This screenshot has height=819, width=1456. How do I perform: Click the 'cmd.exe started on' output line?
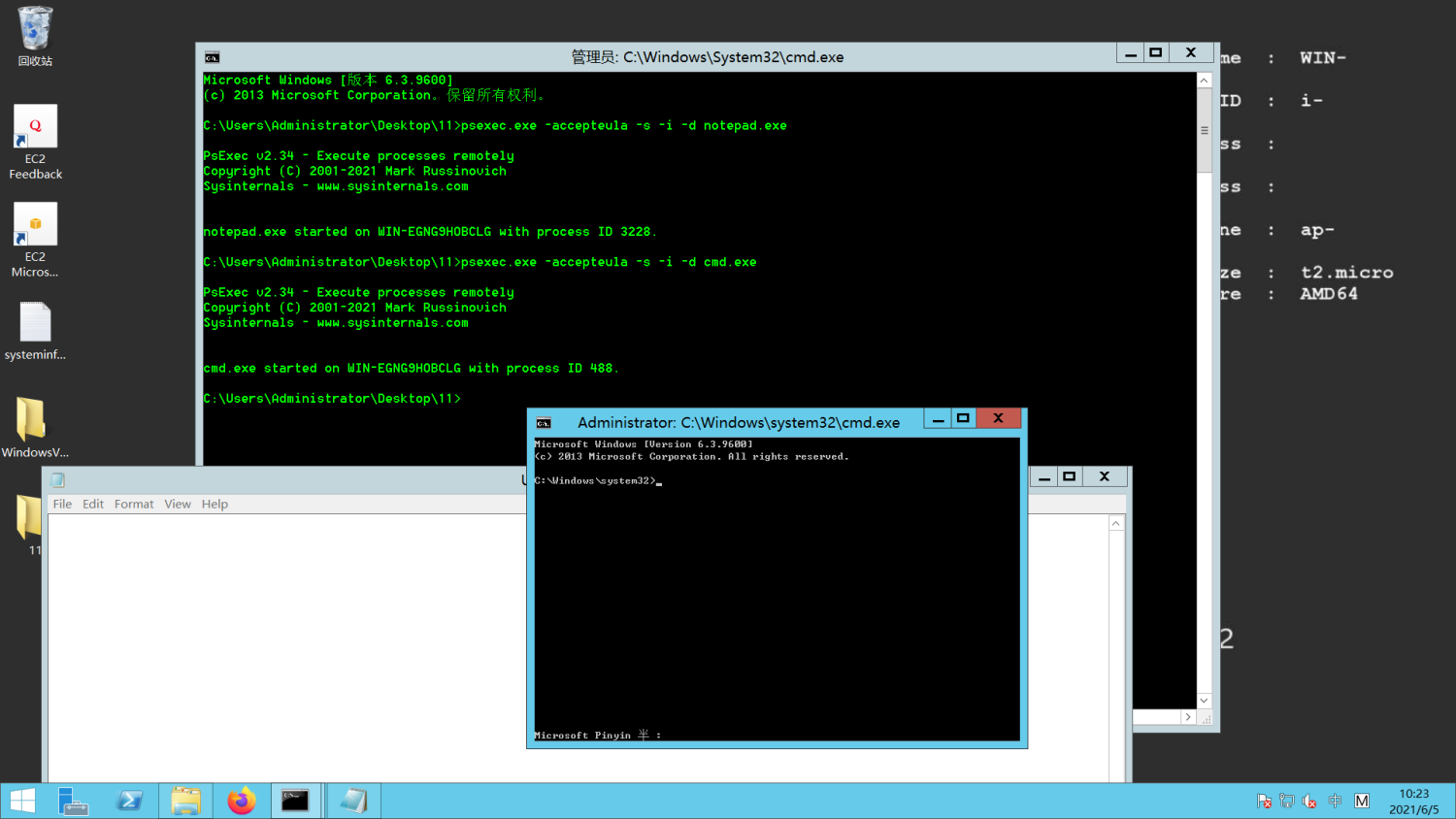411,369
